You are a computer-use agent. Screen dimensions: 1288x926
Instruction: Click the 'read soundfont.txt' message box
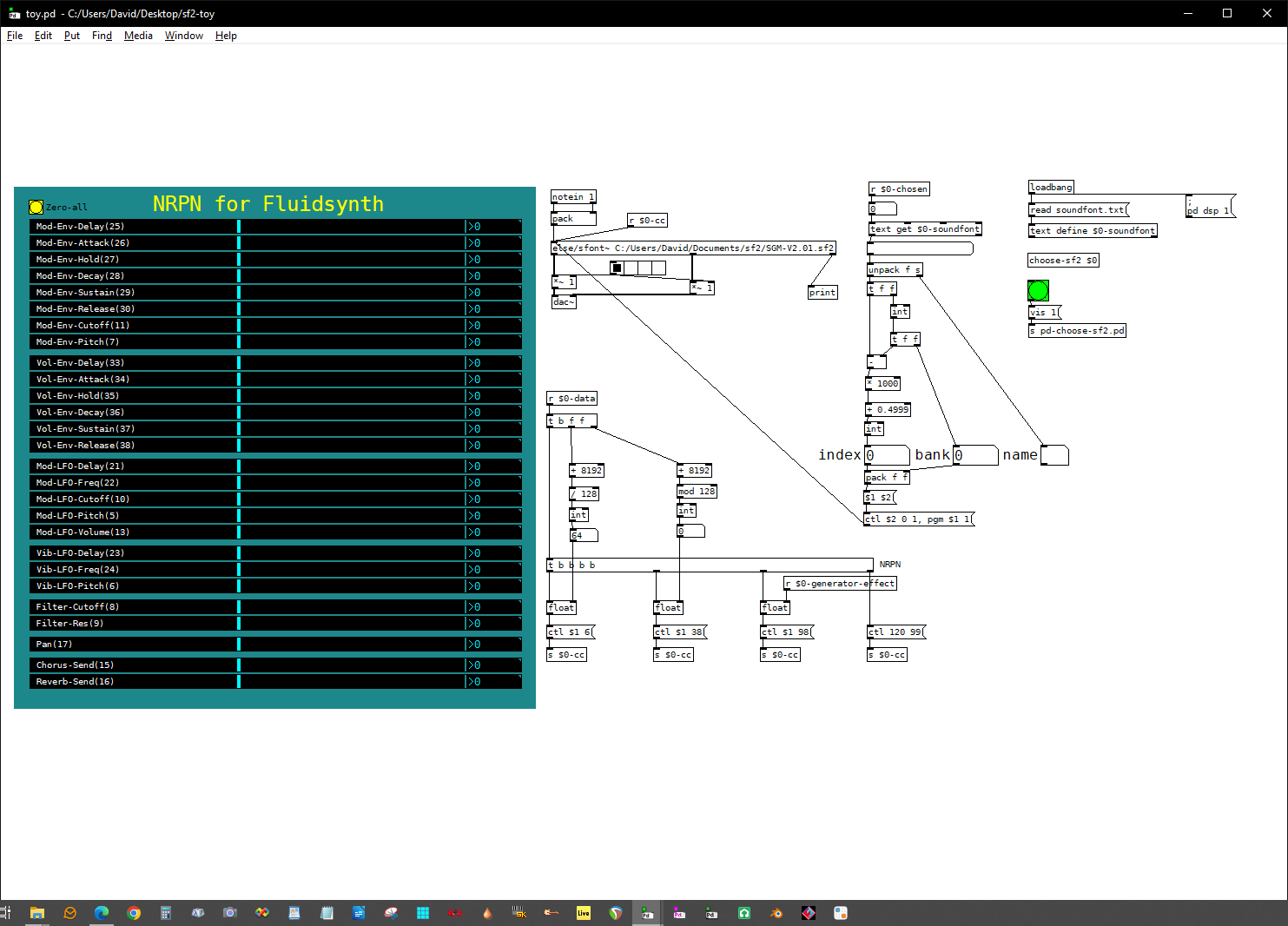click(1079, 210)
